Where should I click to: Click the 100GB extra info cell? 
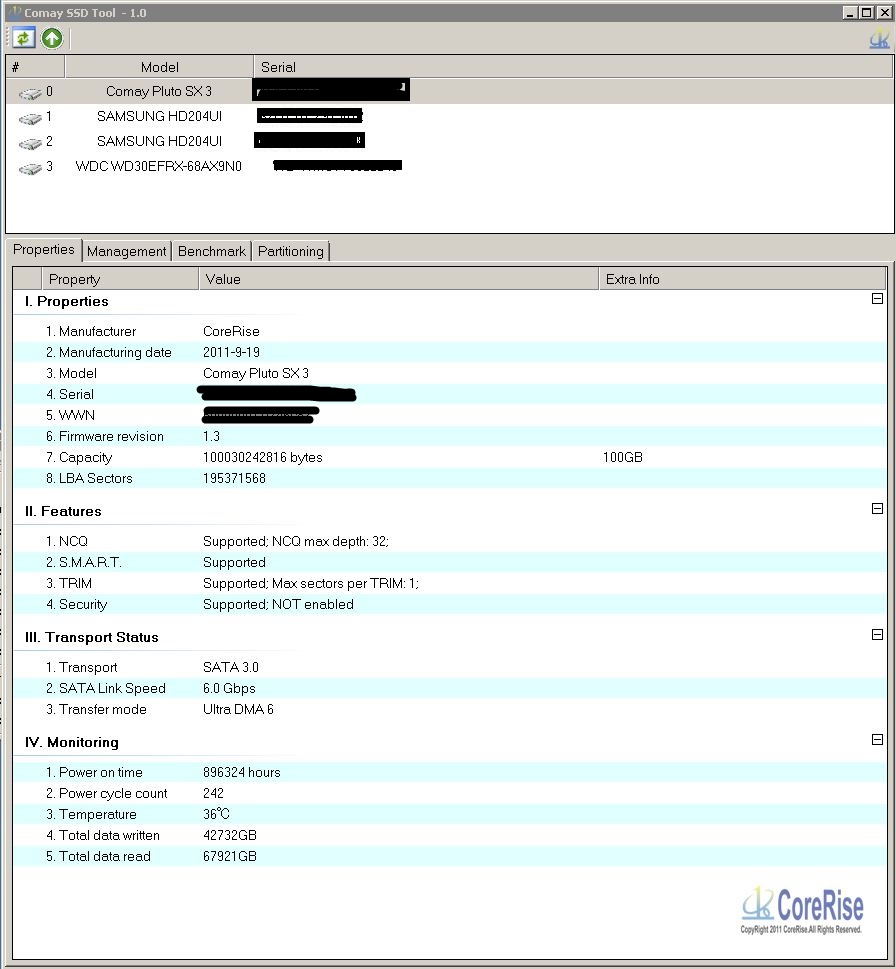623,457
